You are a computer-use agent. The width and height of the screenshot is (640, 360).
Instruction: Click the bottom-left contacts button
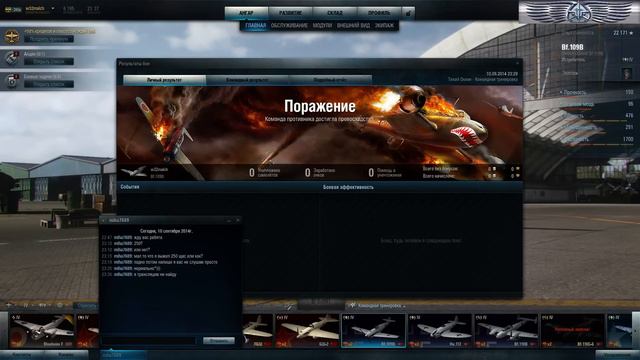tap(21, 356)
